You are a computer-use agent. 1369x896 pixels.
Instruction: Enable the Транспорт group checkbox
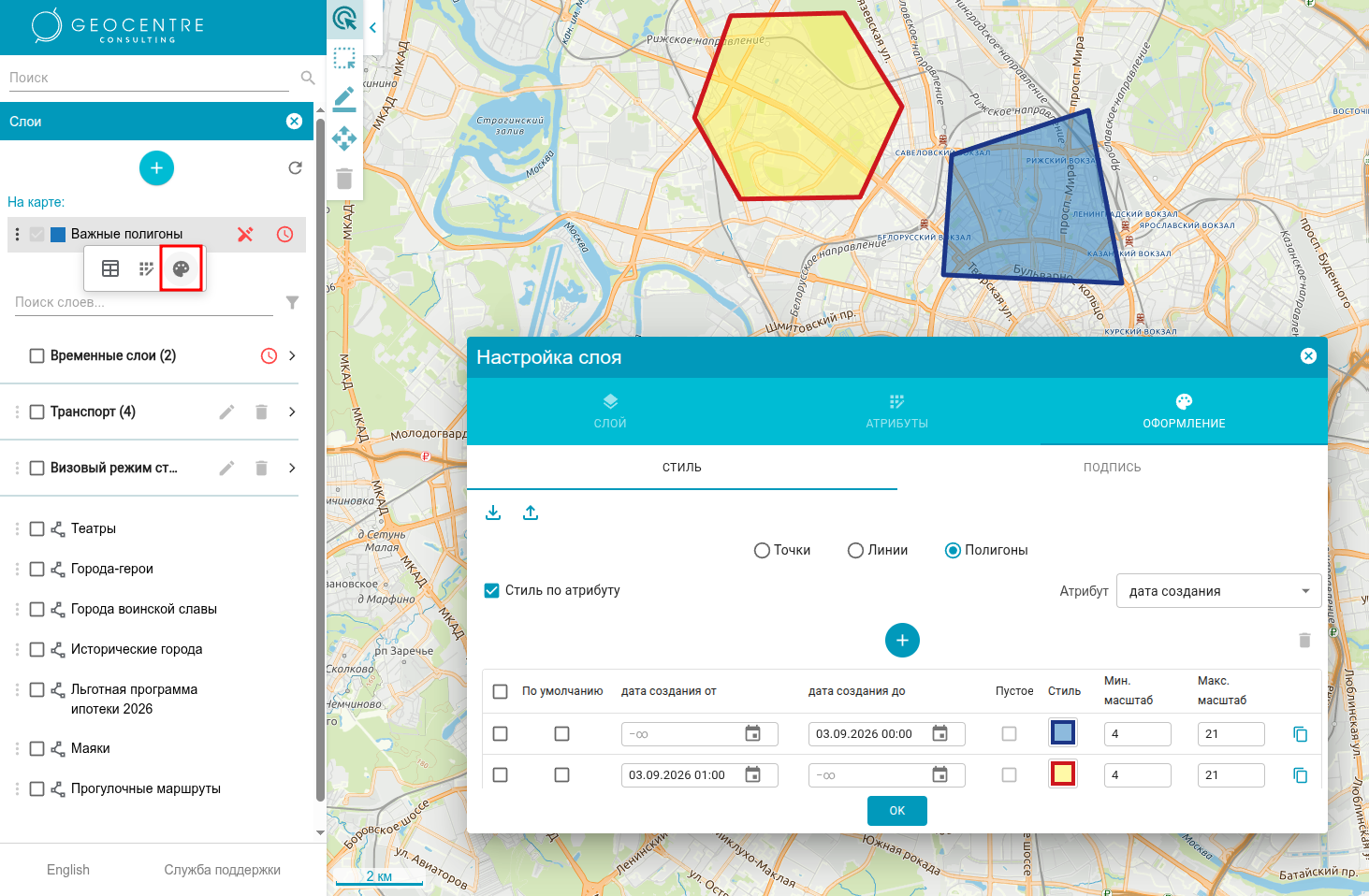click(37, 412)
